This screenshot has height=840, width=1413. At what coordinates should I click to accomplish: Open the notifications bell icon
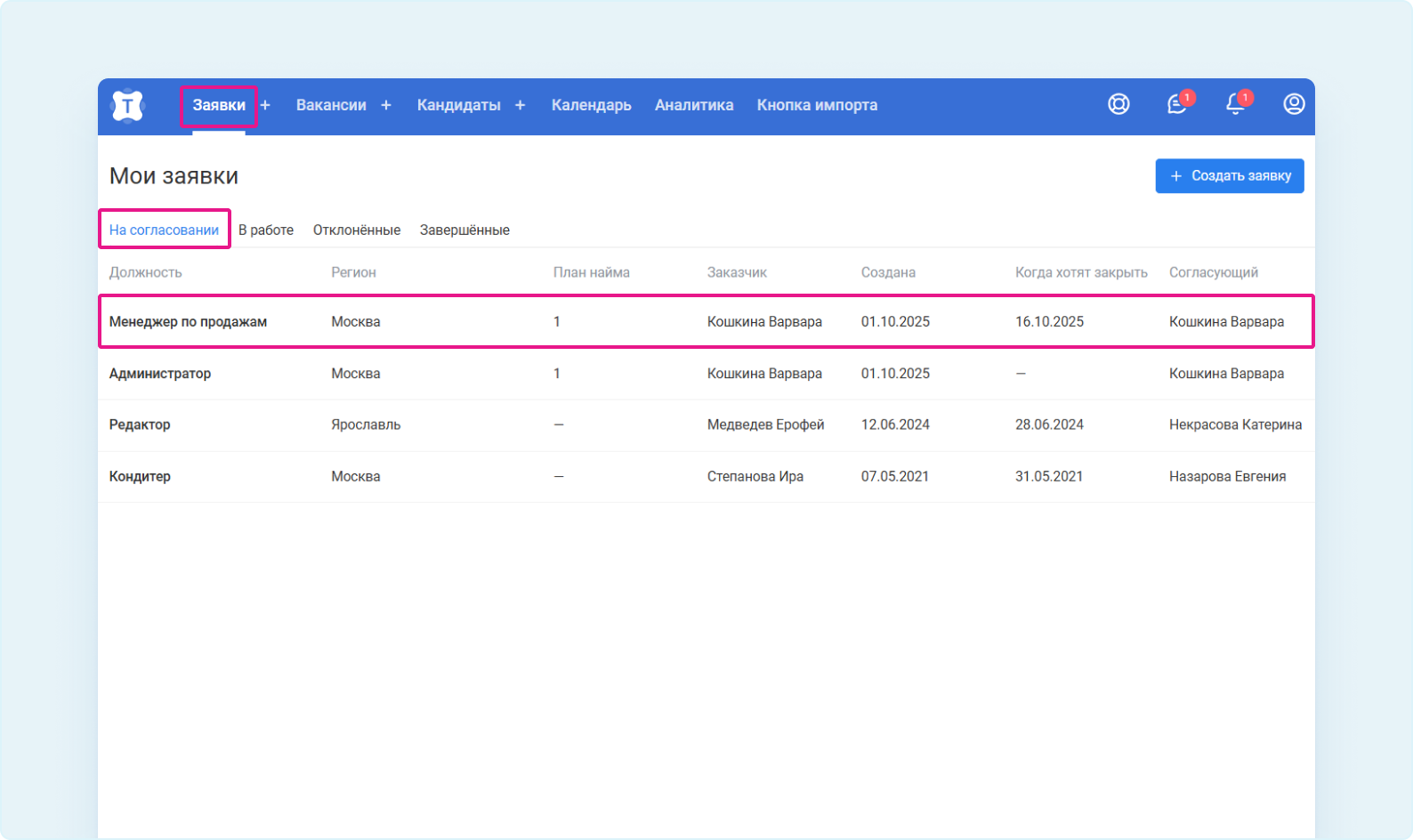(x=1235, y=104)
